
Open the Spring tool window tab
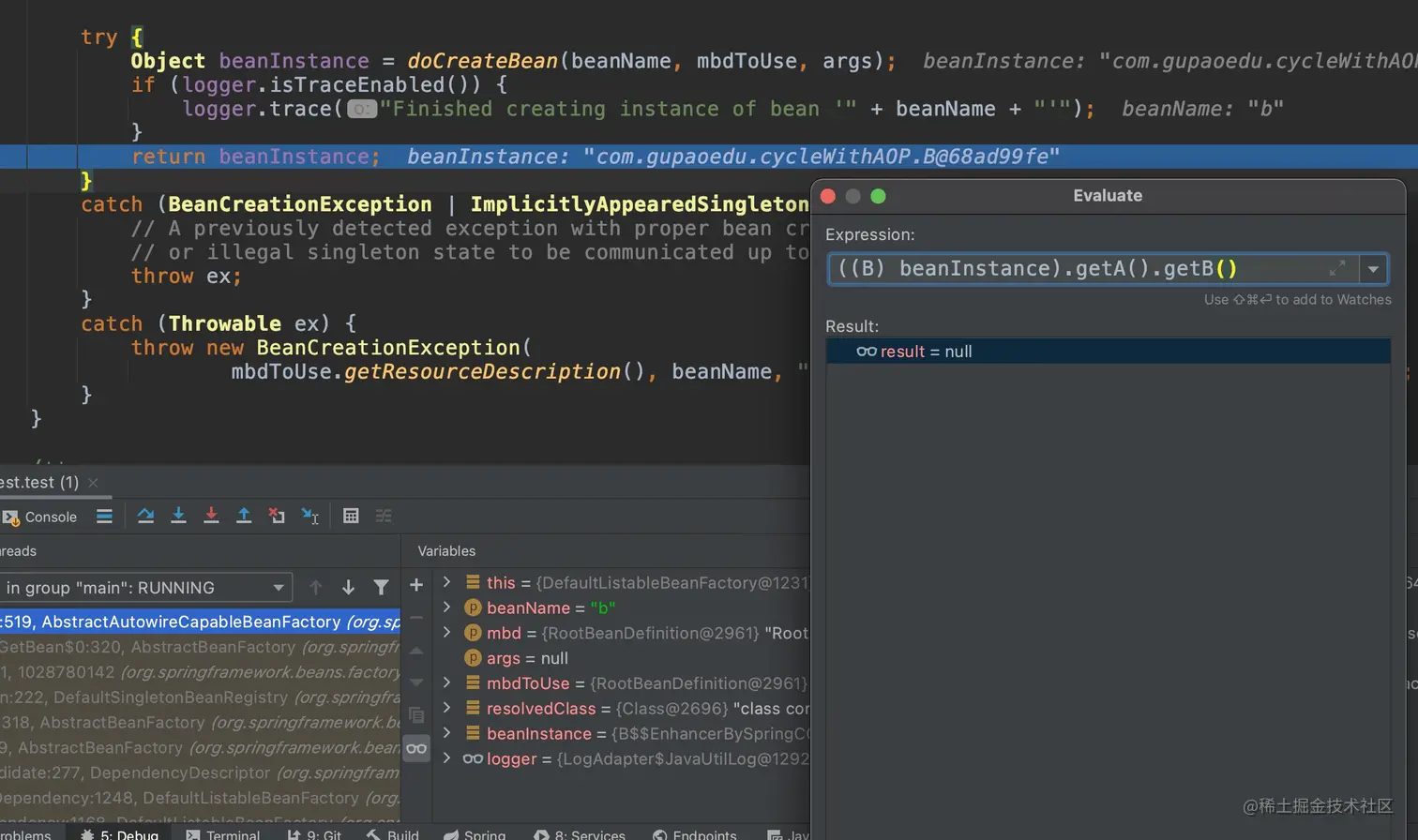pos(475,834)
